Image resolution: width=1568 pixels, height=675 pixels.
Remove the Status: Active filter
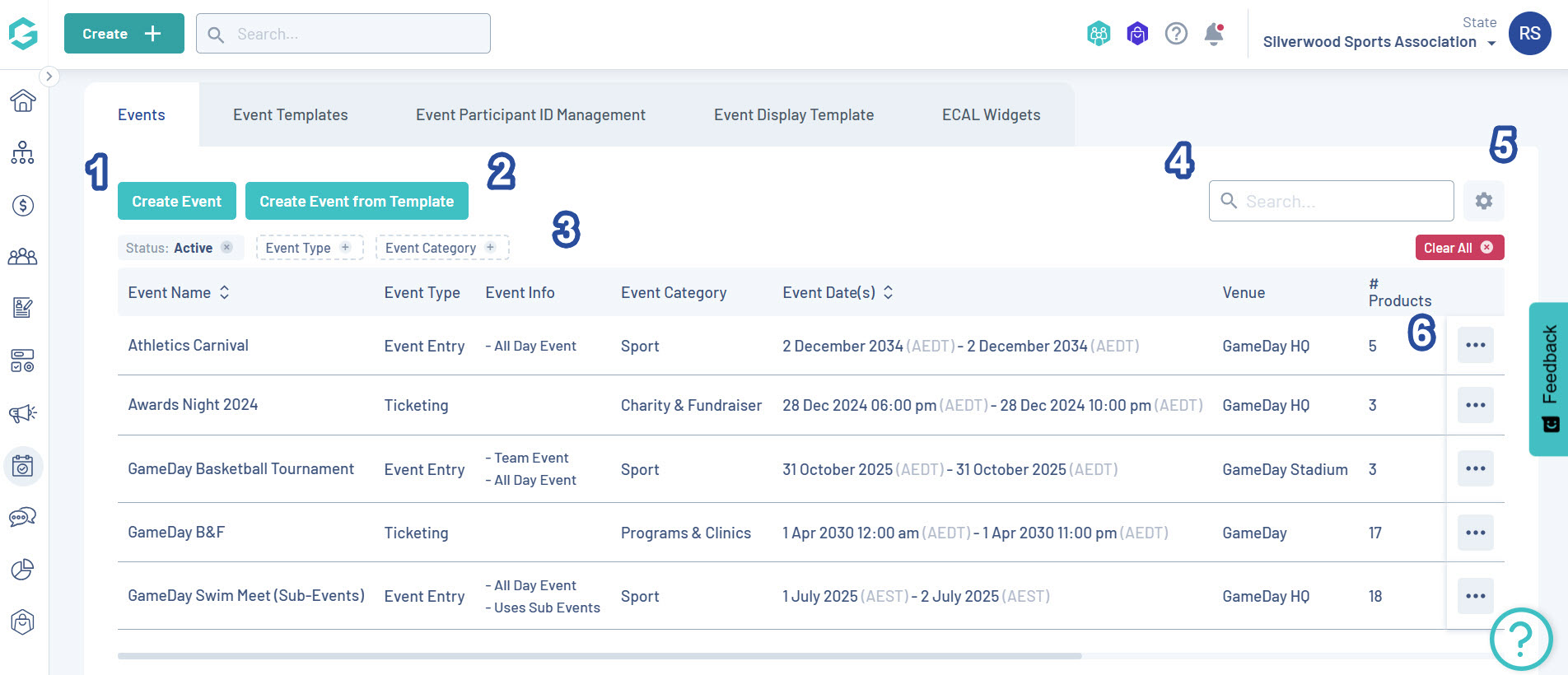[226, 247]
